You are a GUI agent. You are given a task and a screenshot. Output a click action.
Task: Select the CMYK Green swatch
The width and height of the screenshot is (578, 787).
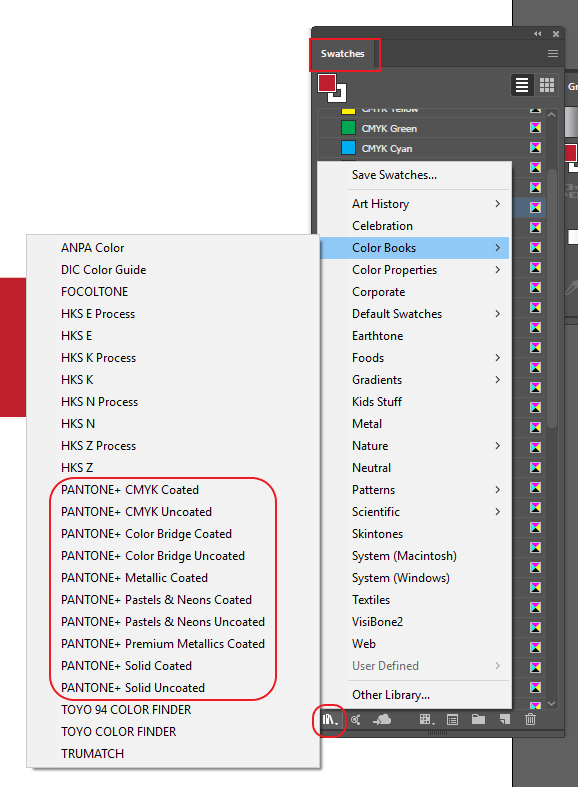point(431,128)
